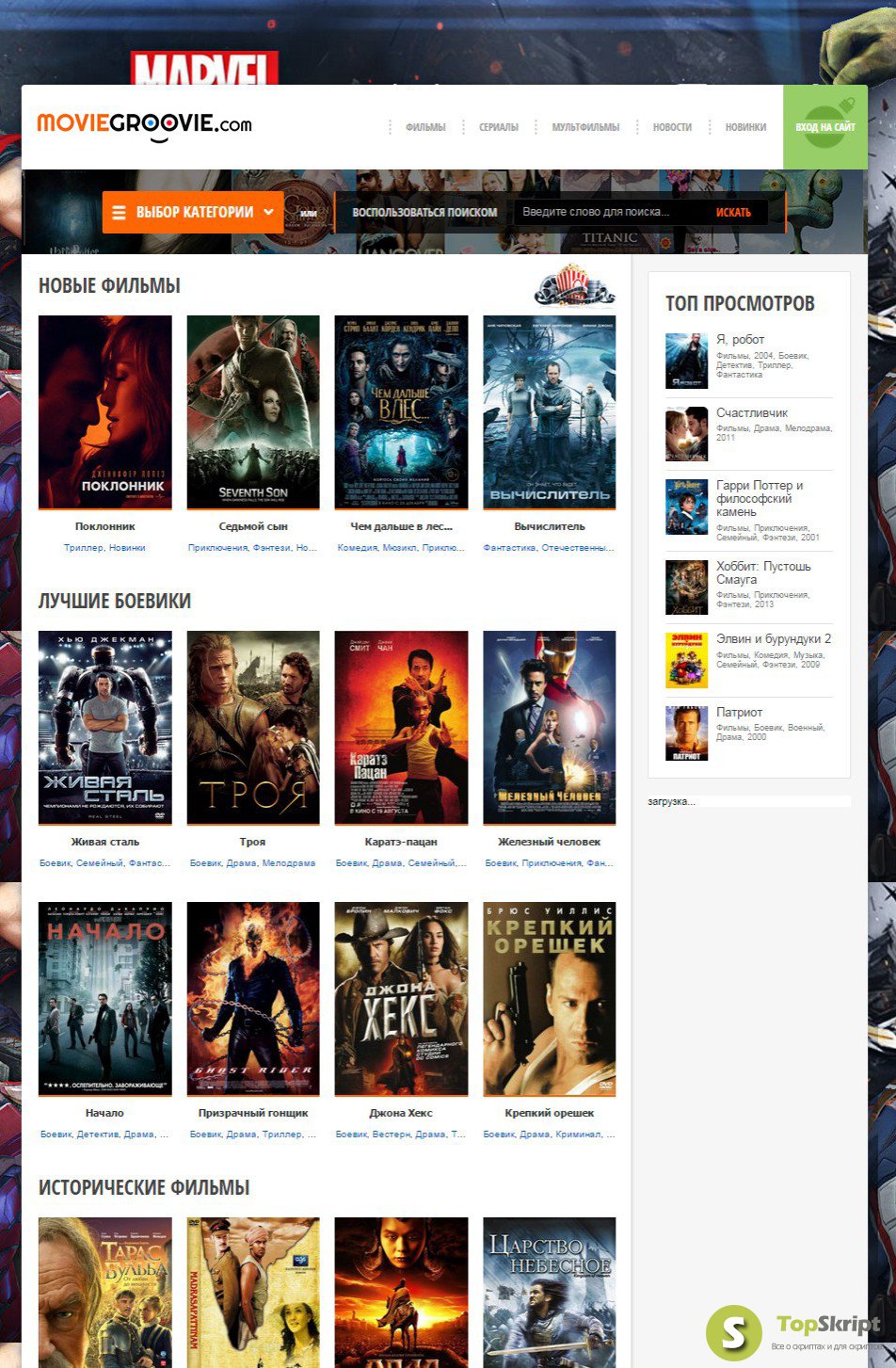Click the Поклонник title link

coord(105,526)
